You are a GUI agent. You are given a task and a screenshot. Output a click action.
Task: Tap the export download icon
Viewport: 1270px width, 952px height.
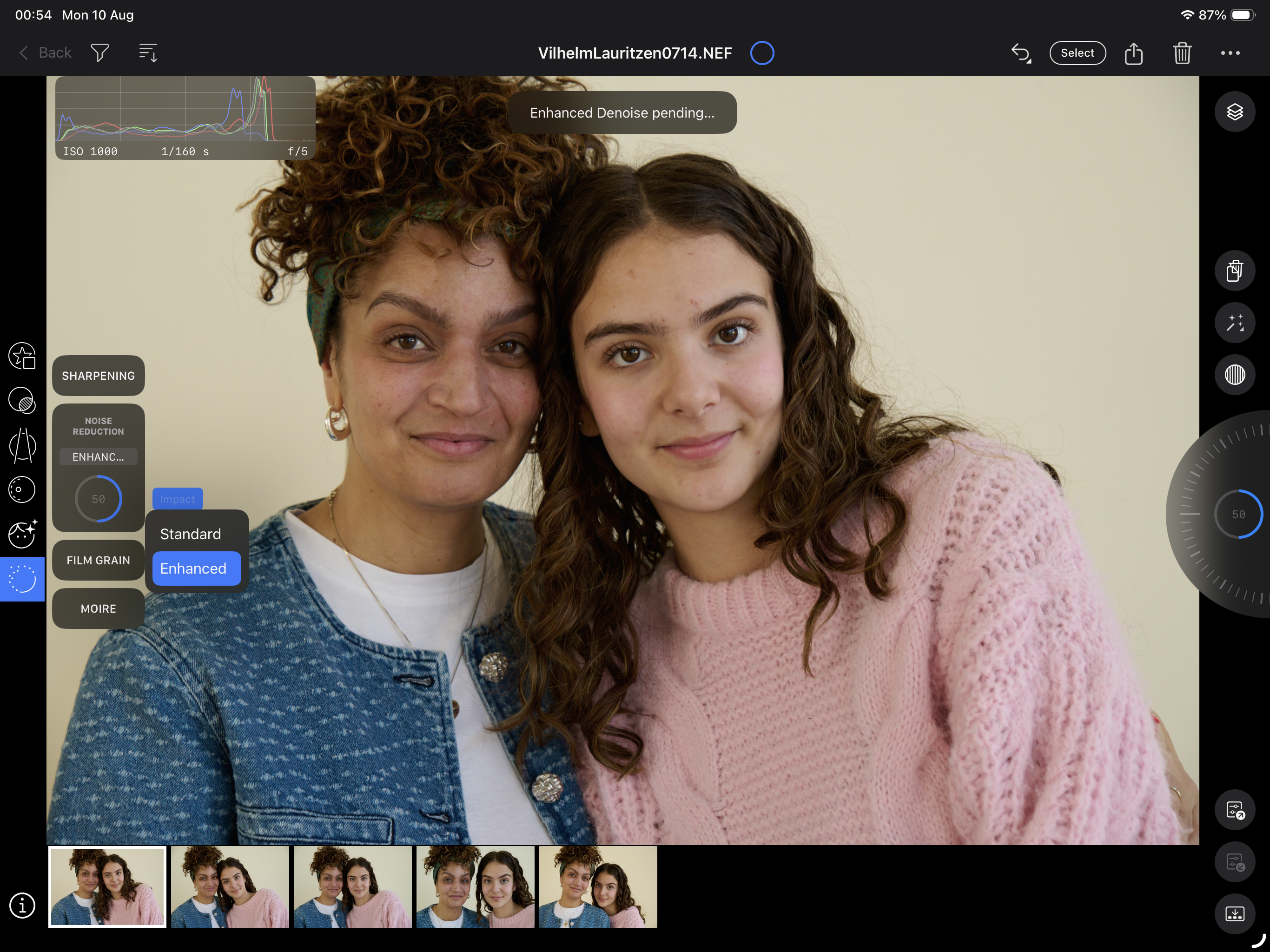coord(1235,913)
